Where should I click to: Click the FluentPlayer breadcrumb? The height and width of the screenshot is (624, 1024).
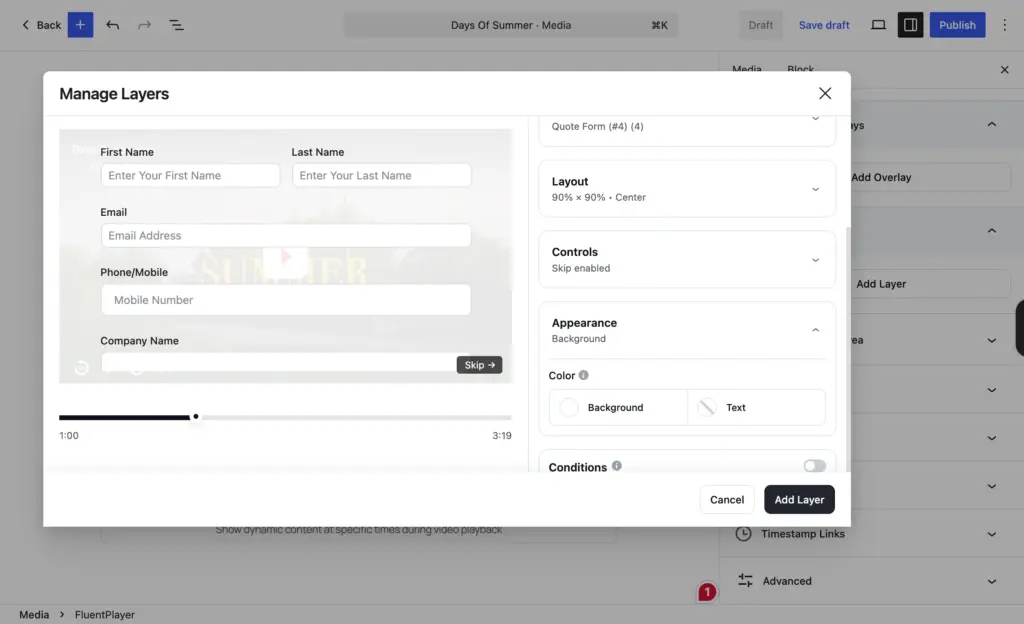coord(104,614)
